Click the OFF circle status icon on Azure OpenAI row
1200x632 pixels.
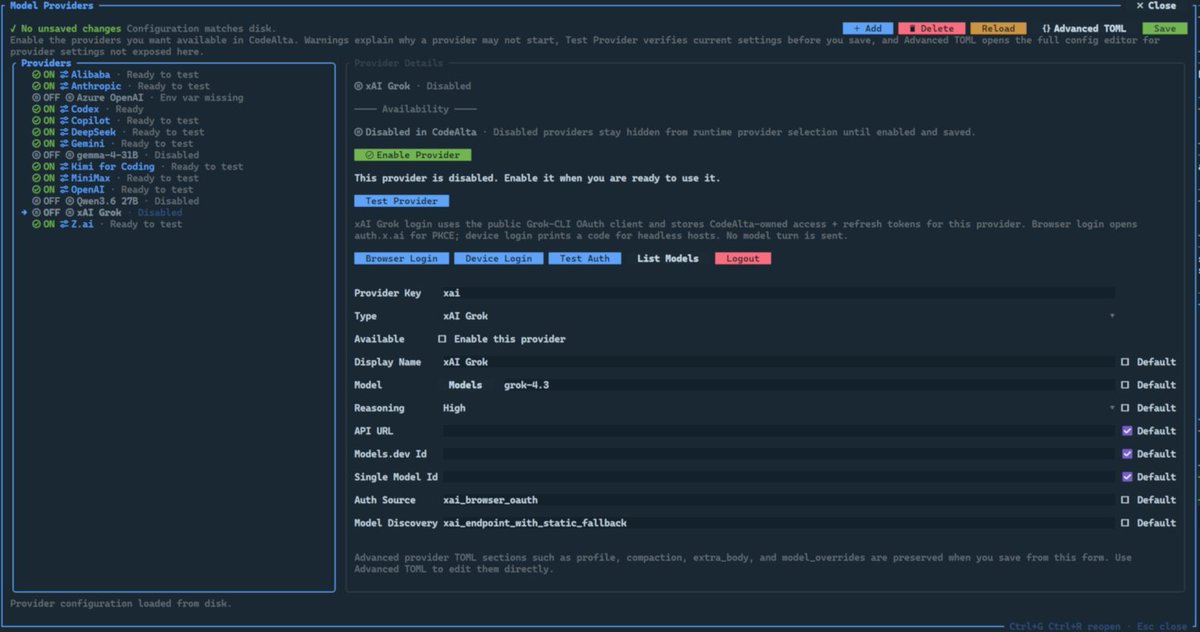36,98
